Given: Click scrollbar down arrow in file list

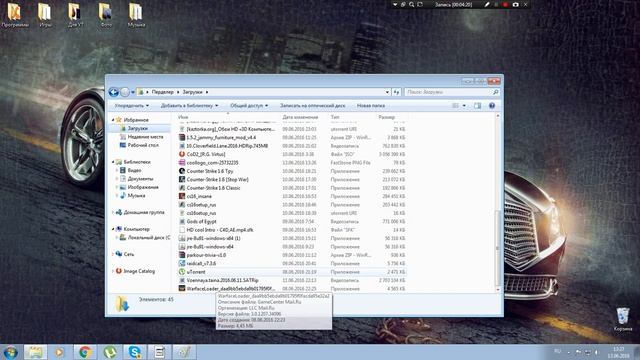Looking at the screenshot, I should pyautogui.click(x=497, y=289).
